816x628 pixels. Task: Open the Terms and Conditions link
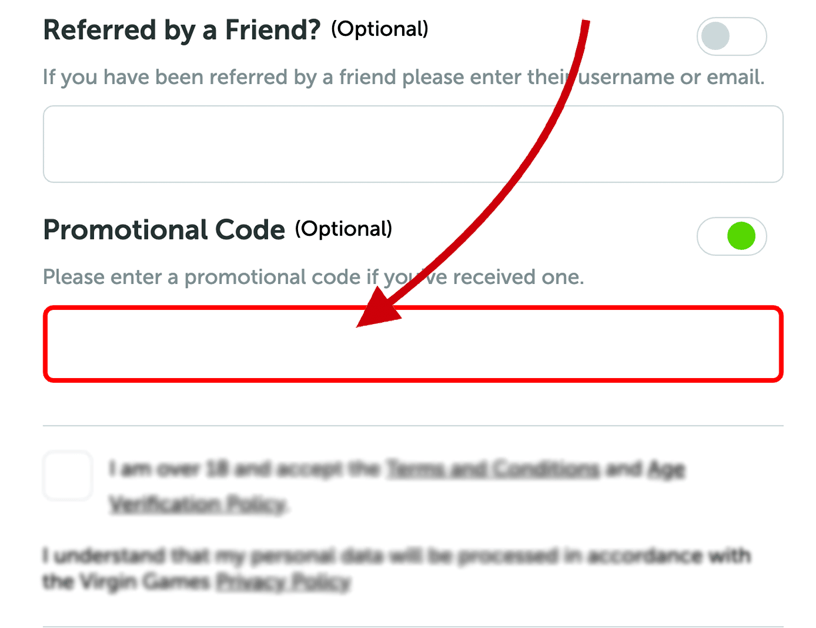click(492, 468)
